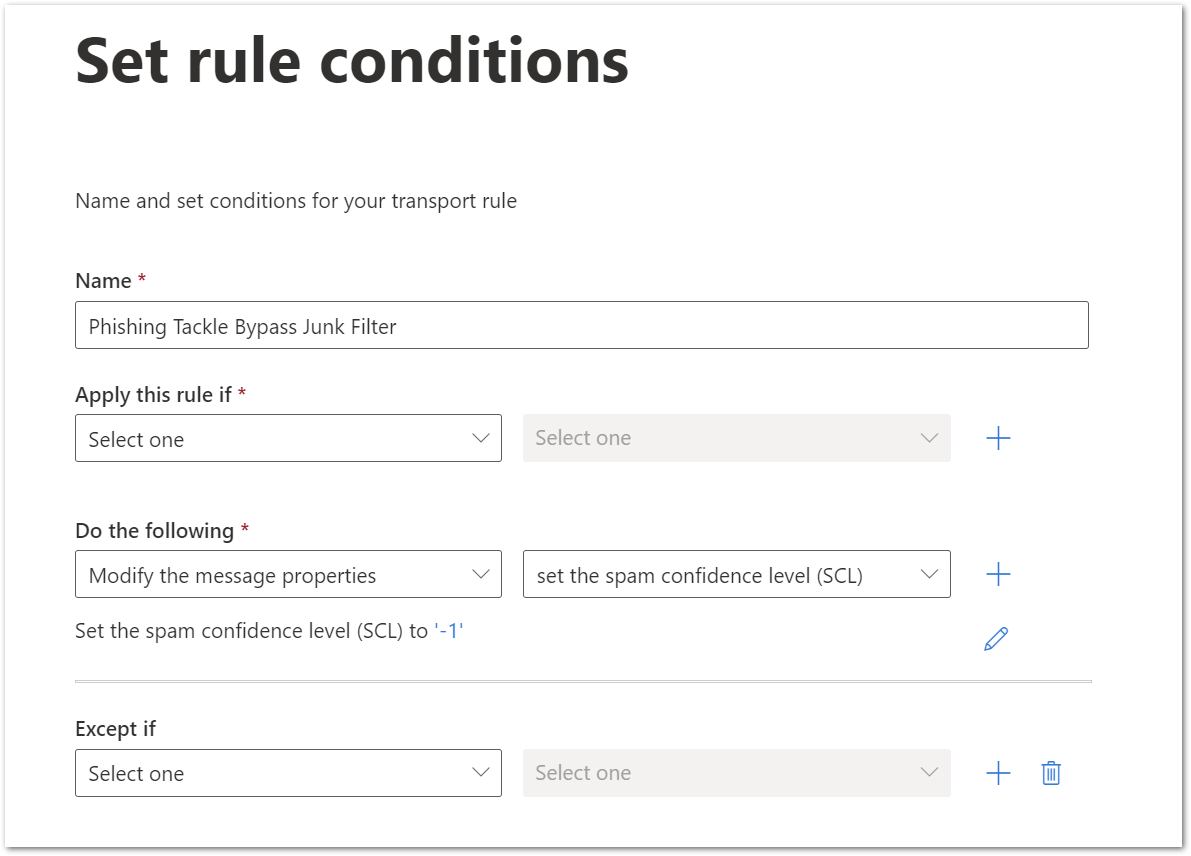Select the transport rule description text
Viewport: 1191px width, 856px height.
click(296, 201)
